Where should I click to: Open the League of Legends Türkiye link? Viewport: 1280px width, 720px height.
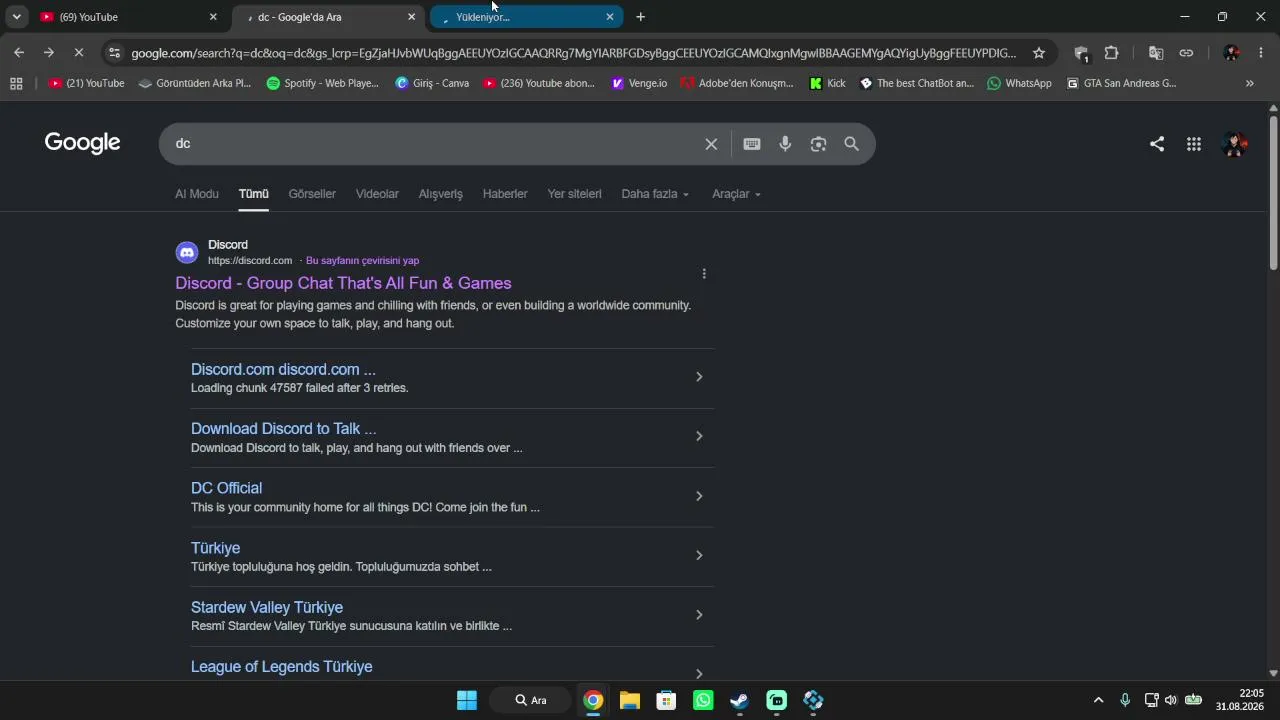pyautogui.click(x=281, y=667)
